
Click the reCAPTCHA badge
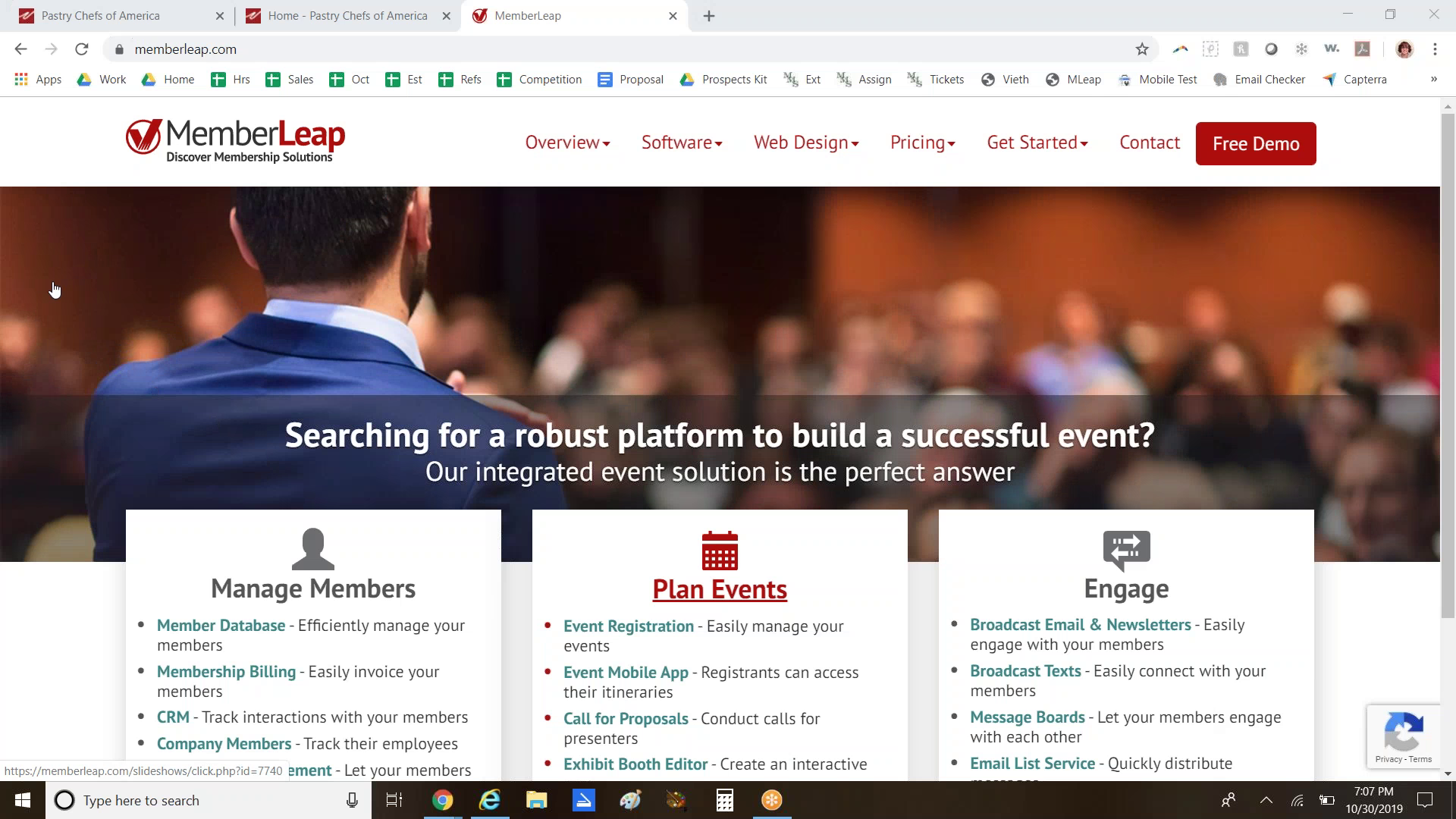[1404, 737]
